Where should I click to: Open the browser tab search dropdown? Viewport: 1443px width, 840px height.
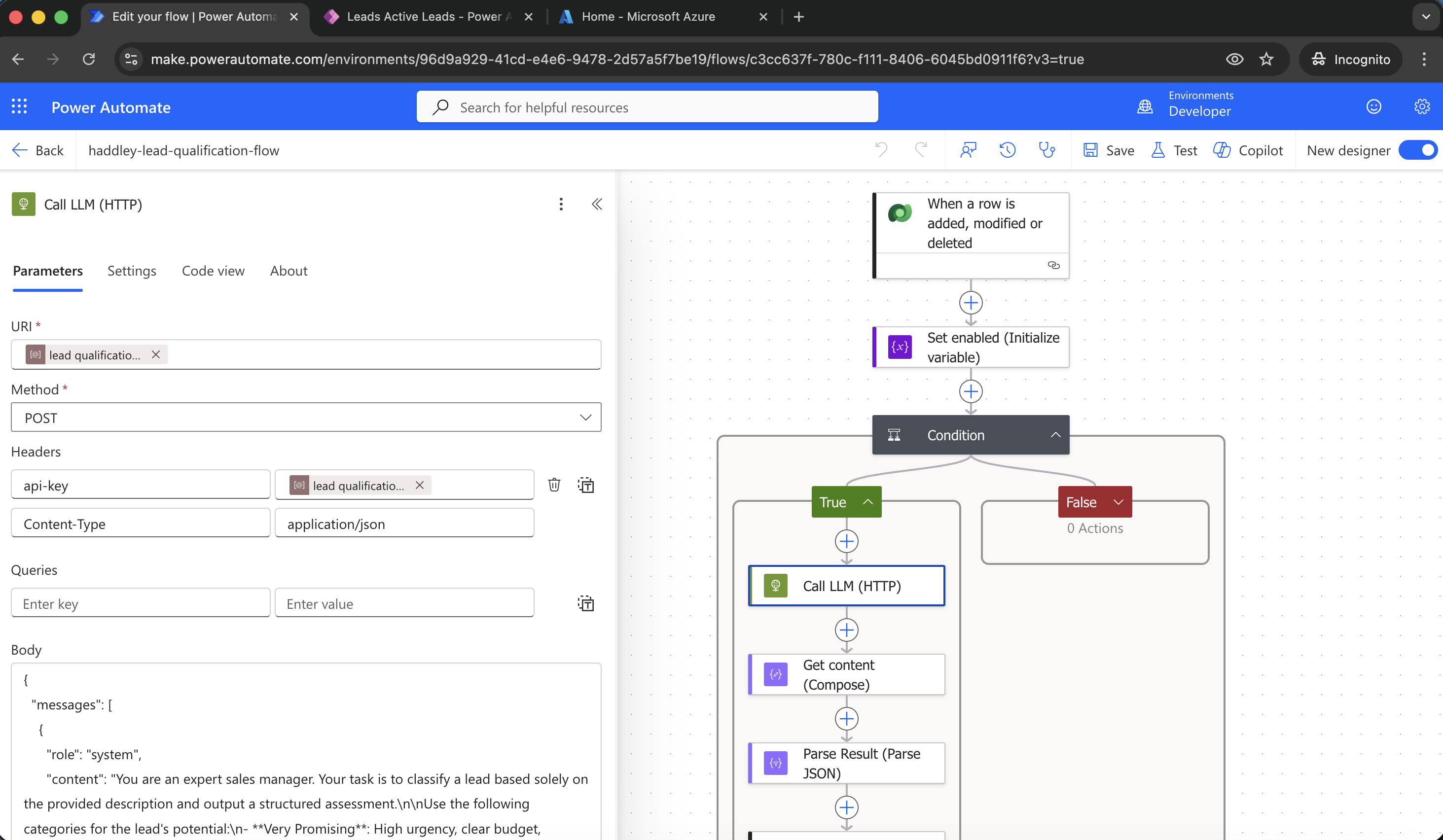click(1426, 17)
